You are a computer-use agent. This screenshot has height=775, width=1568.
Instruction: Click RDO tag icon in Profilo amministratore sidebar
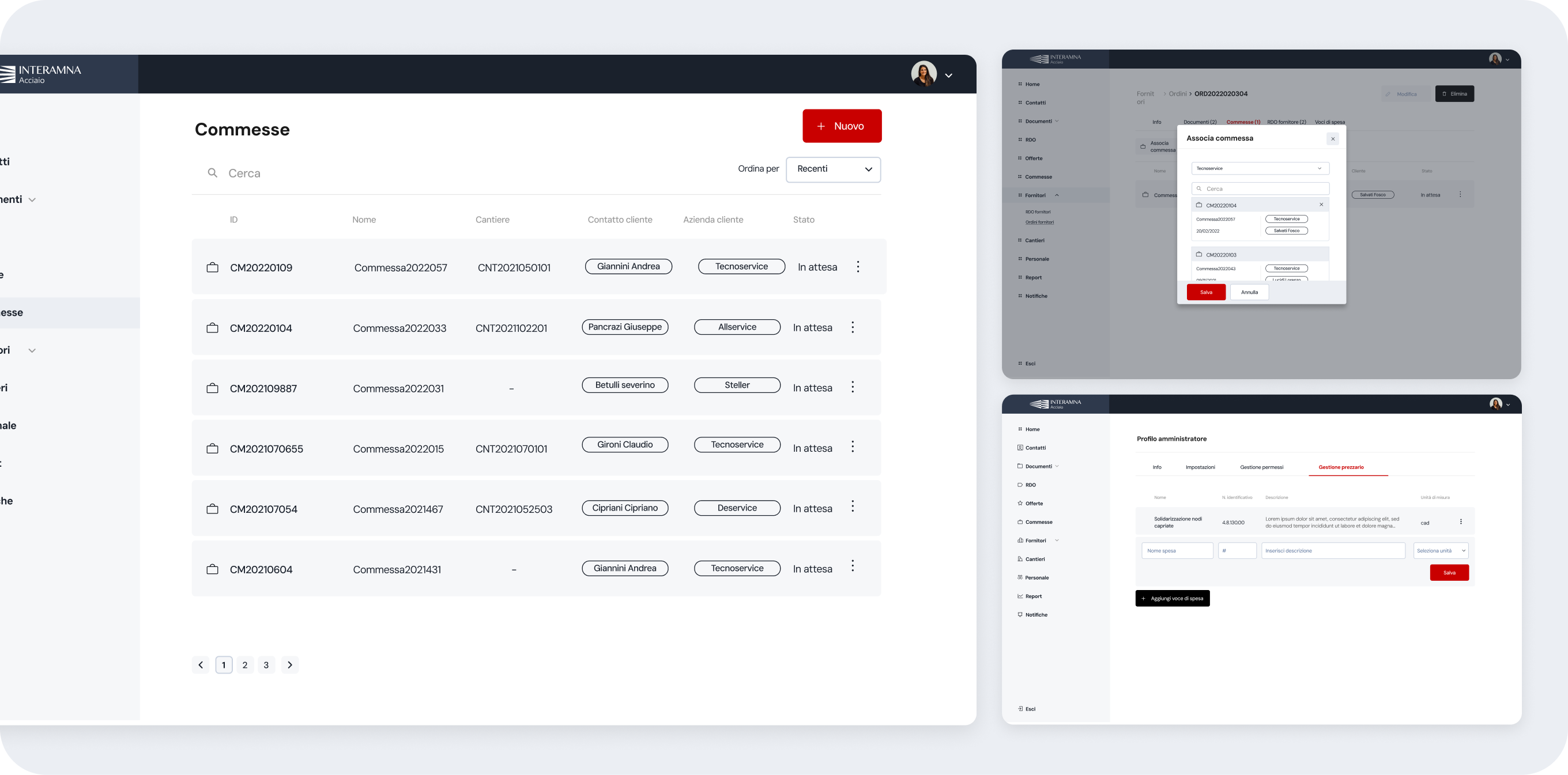coord(1020,485)
